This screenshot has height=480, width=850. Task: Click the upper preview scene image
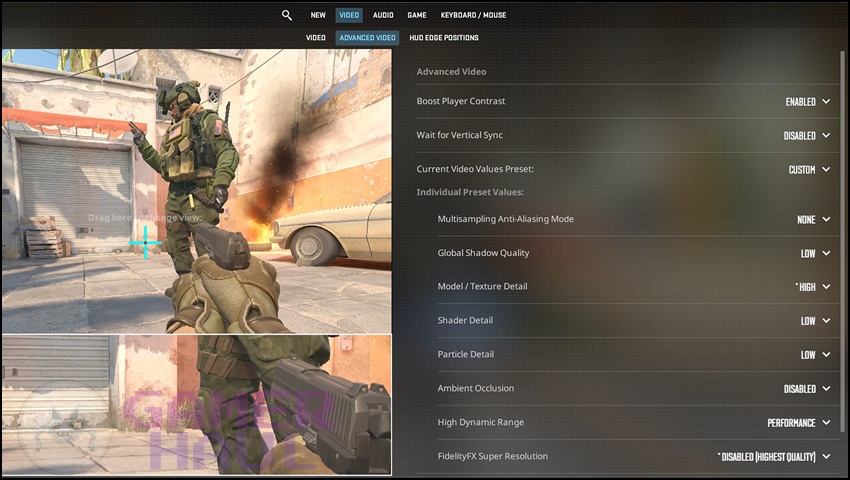197,191
